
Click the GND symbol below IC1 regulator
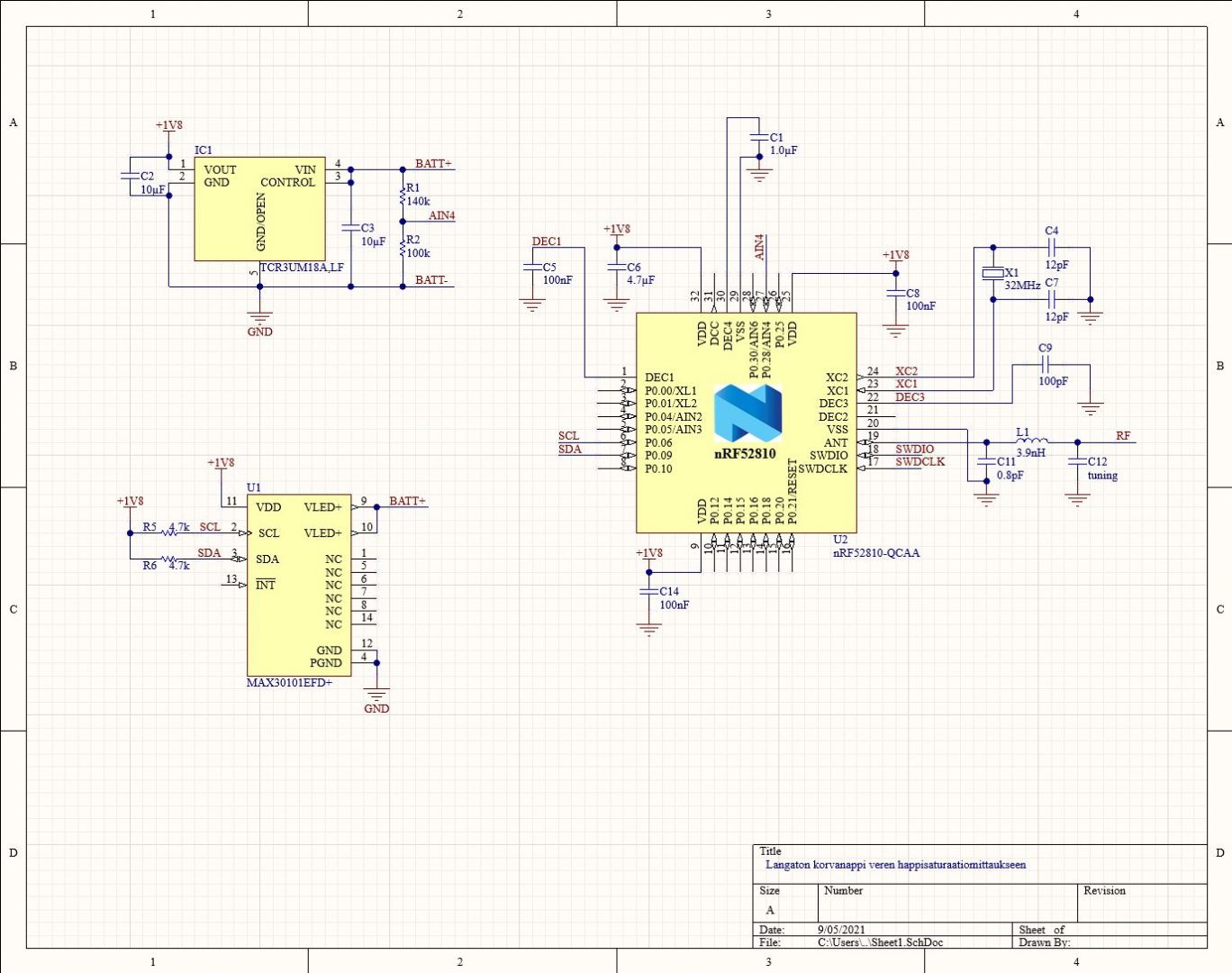(259, 318)
